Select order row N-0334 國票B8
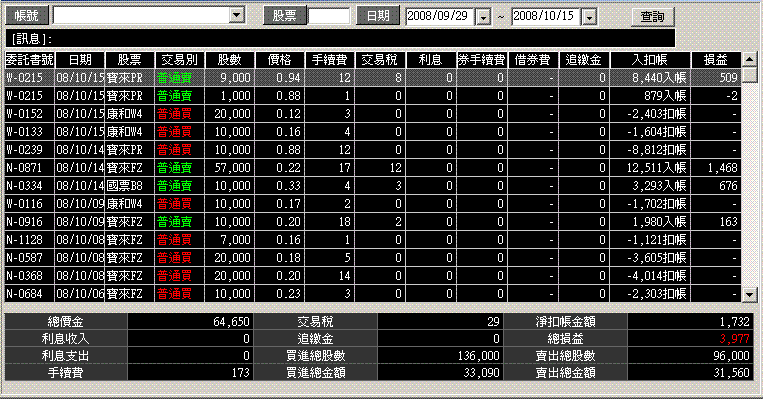 point(373,186)
